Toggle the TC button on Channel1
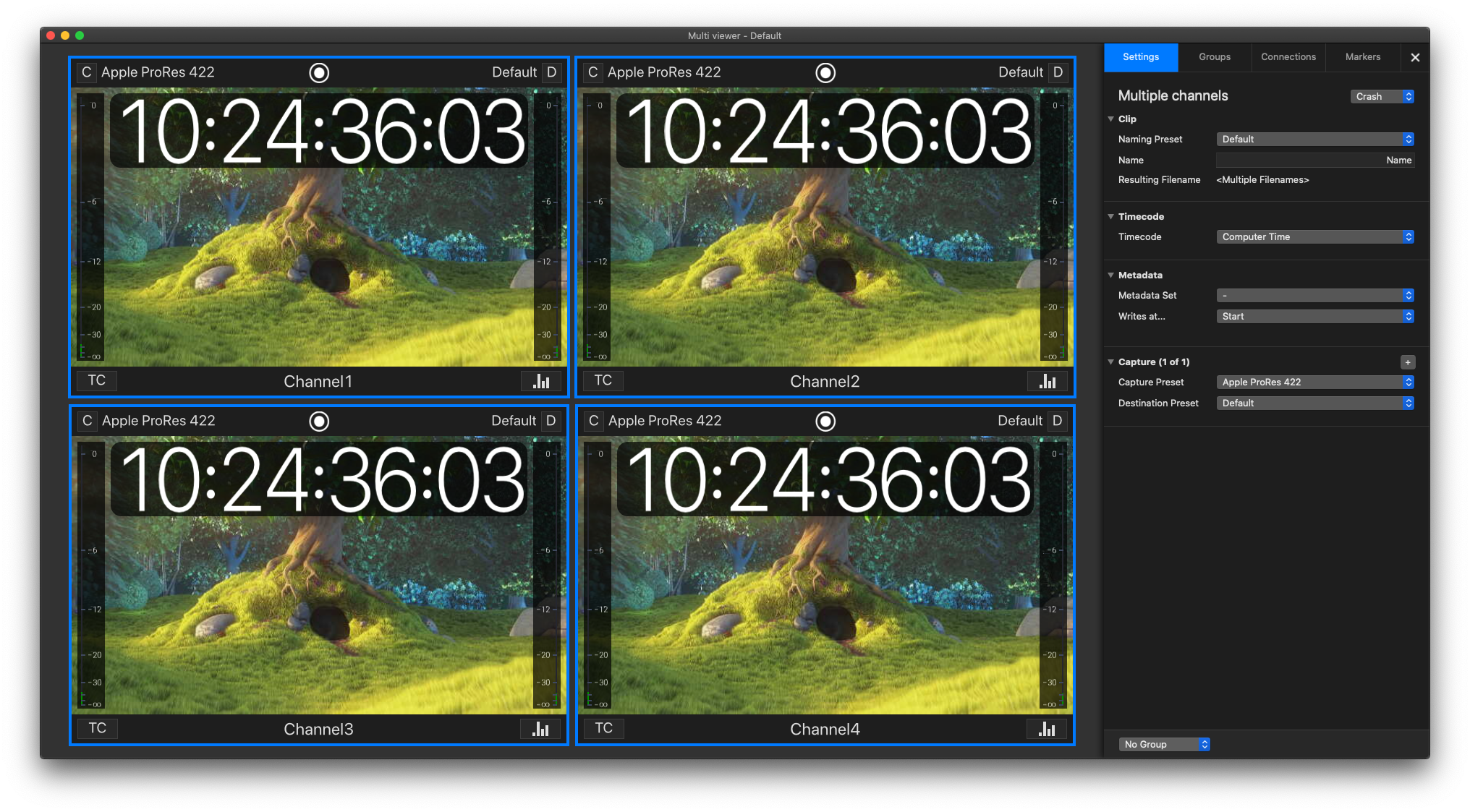The image size is (1470, 812). (x=97, y=380)
